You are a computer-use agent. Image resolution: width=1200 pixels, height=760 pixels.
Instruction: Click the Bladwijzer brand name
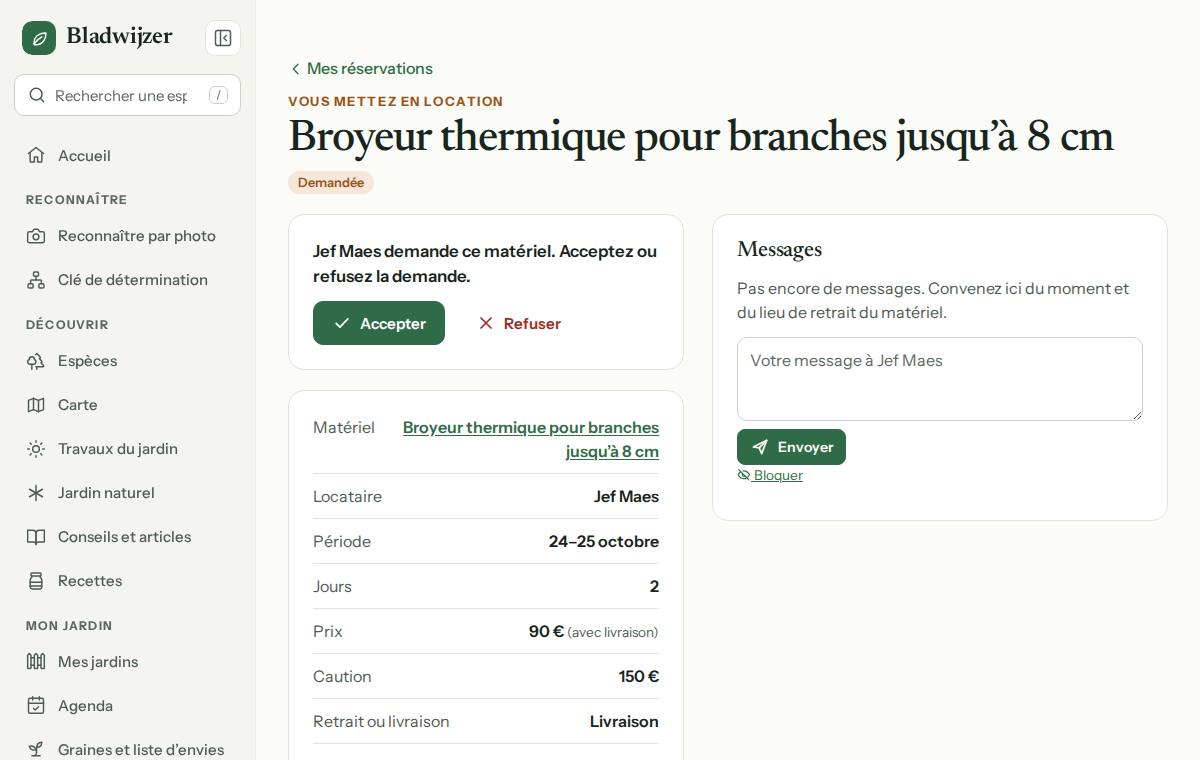click(x=120, y=37)
